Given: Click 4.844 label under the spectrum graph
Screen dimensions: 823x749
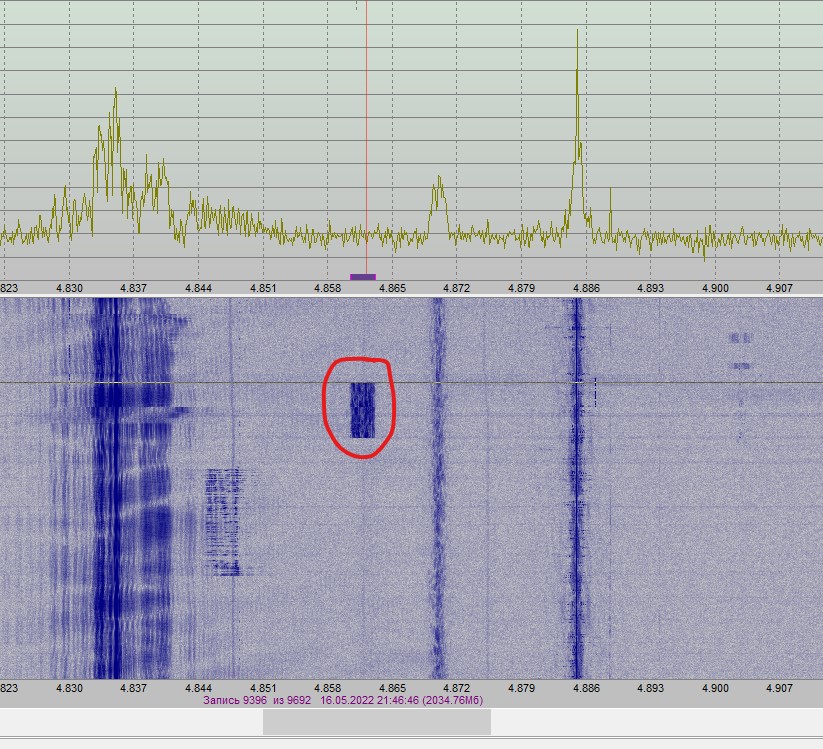Looking at the screenshot, I should click(198, 288).
